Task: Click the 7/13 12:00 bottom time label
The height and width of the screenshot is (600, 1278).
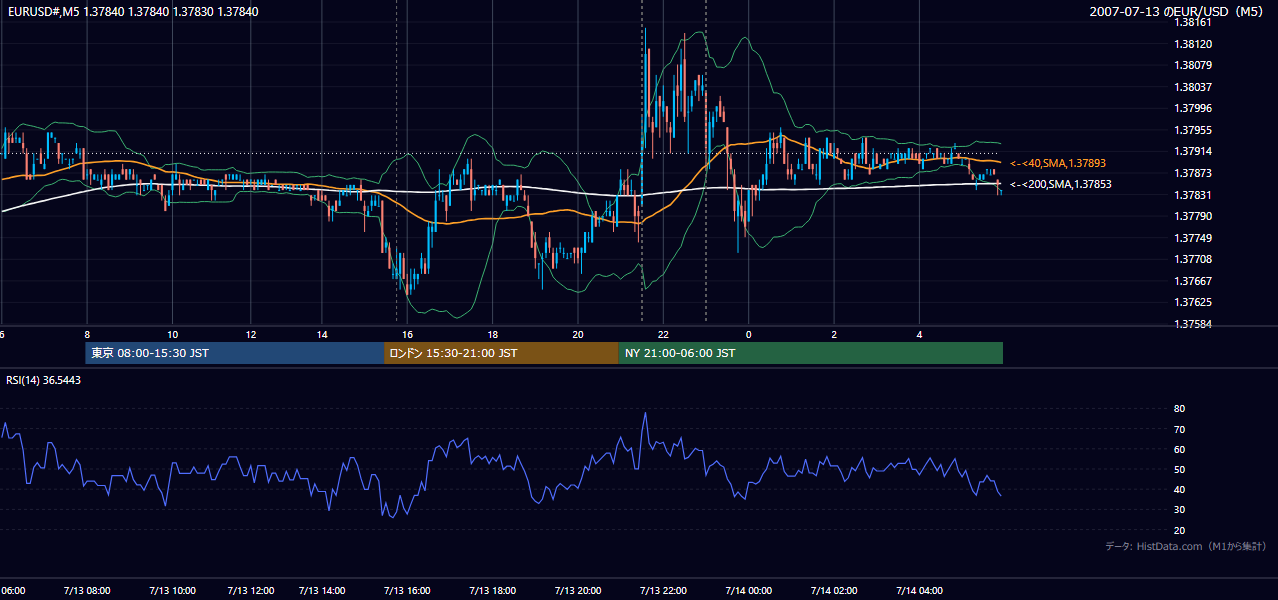Action: pos(252,591)
